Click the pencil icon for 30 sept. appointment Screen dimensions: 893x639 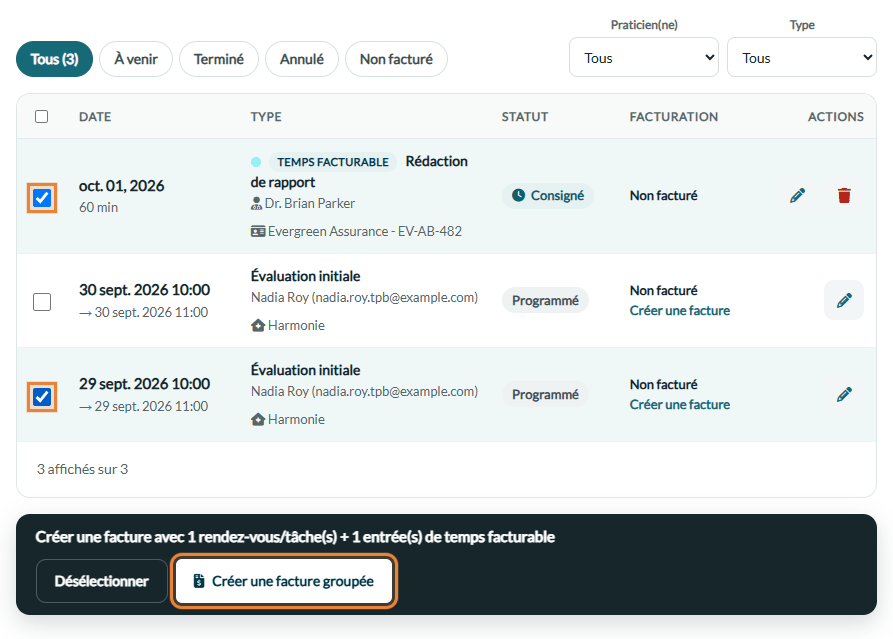[844, 300]
